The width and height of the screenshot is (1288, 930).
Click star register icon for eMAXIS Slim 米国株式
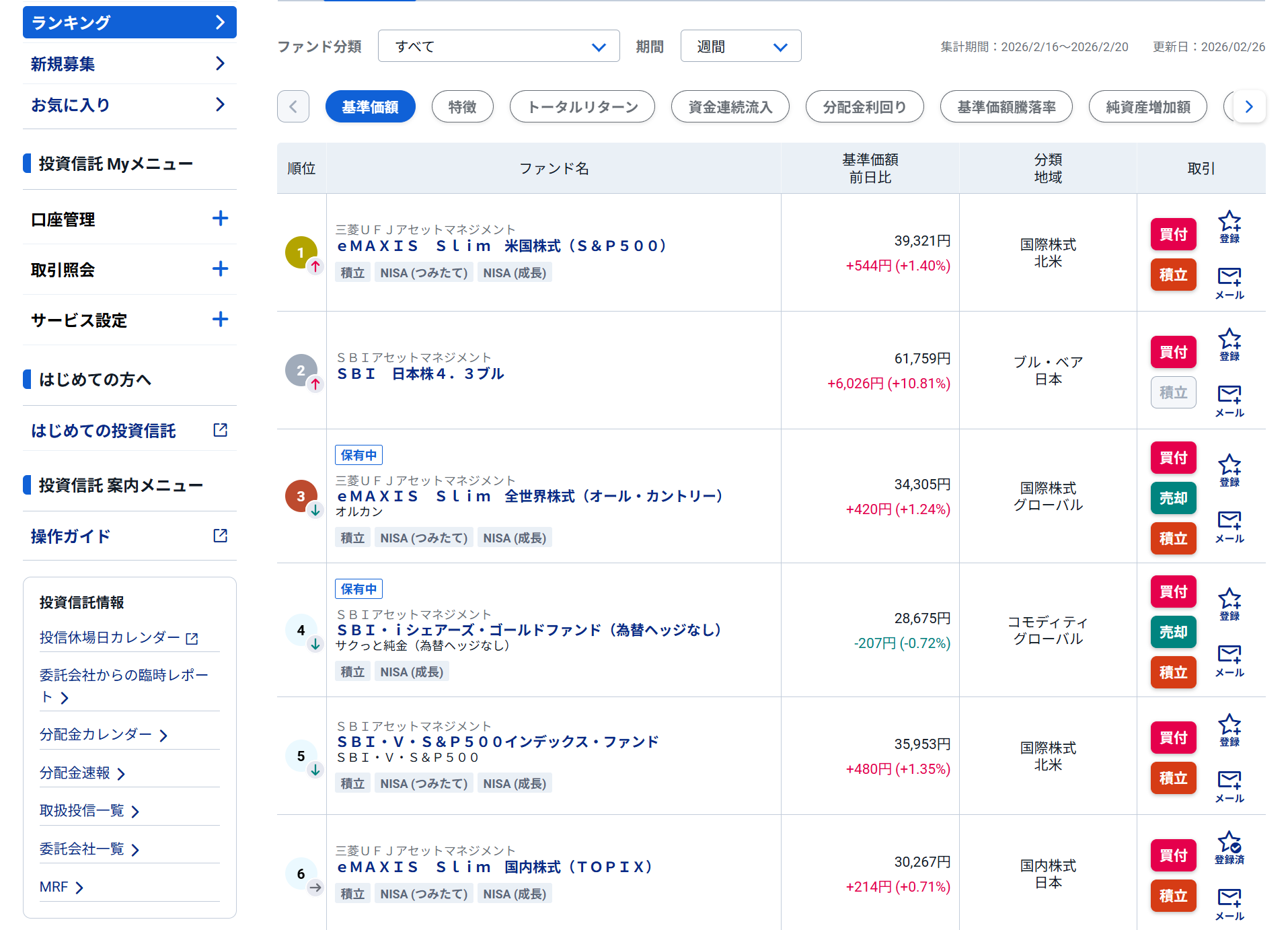1229,225
